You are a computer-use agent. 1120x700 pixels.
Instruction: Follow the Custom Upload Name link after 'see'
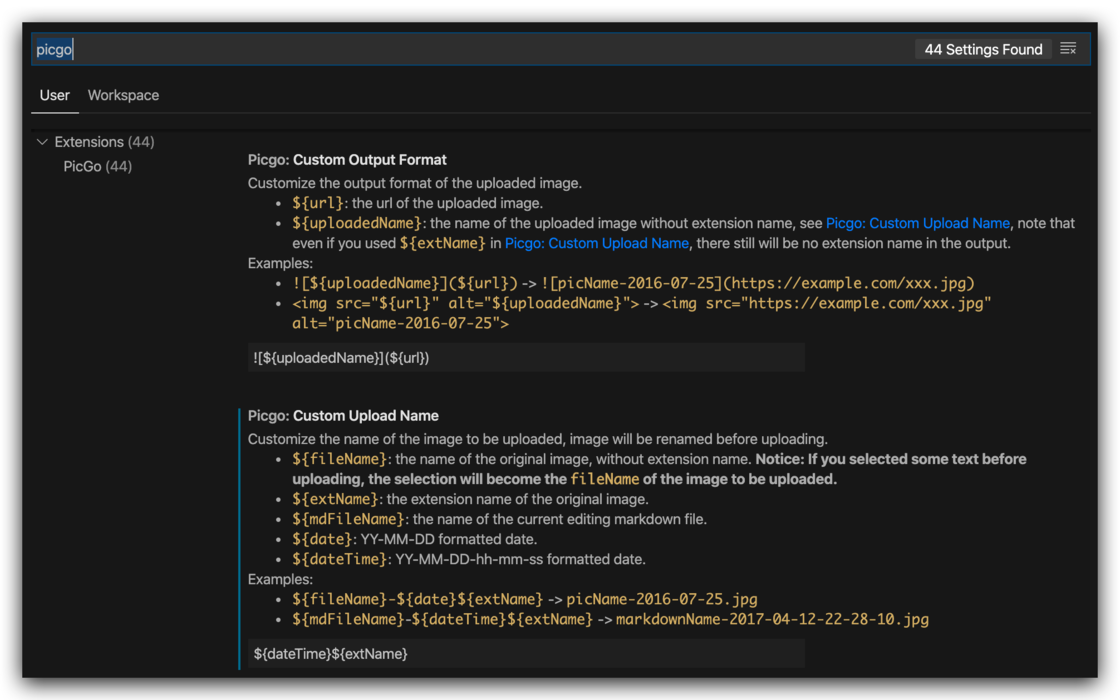917,223
